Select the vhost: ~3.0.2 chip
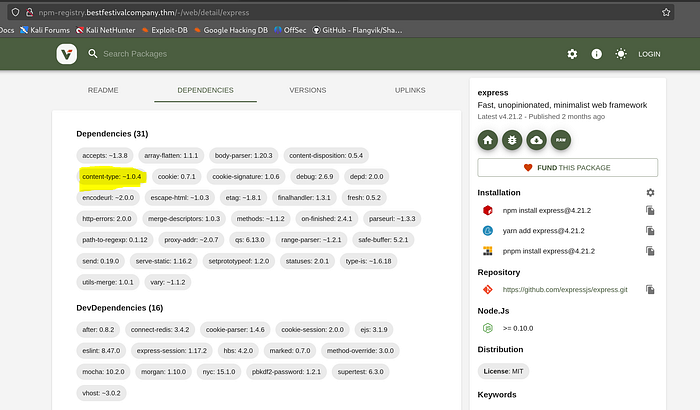Viewport: 700px width, 410px height. [101, 393]
